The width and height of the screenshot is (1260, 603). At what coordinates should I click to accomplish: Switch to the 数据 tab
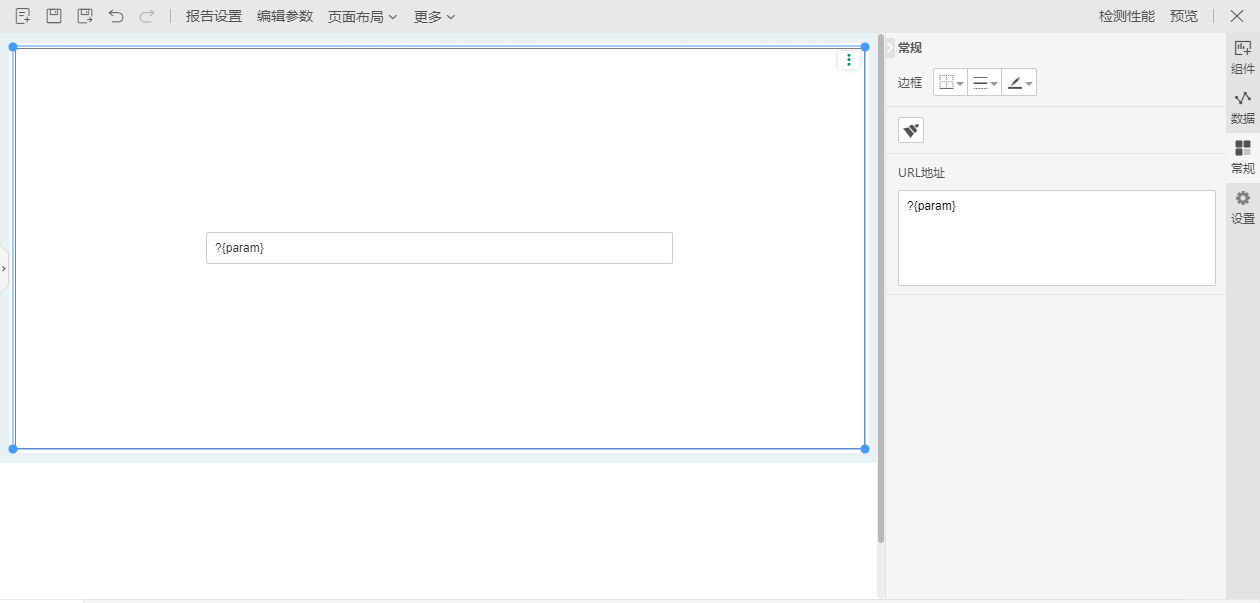coord(1243,108)
